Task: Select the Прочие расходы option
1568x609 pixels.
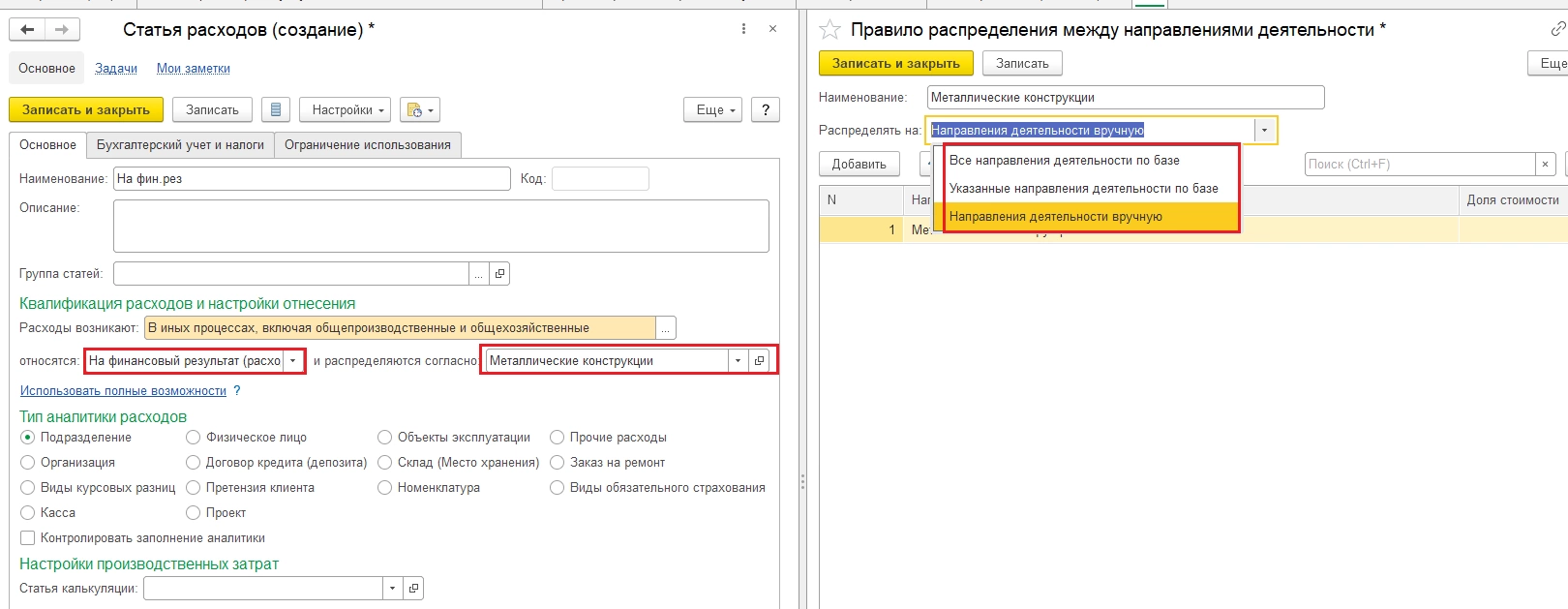Action: click(x=557, y=438)
